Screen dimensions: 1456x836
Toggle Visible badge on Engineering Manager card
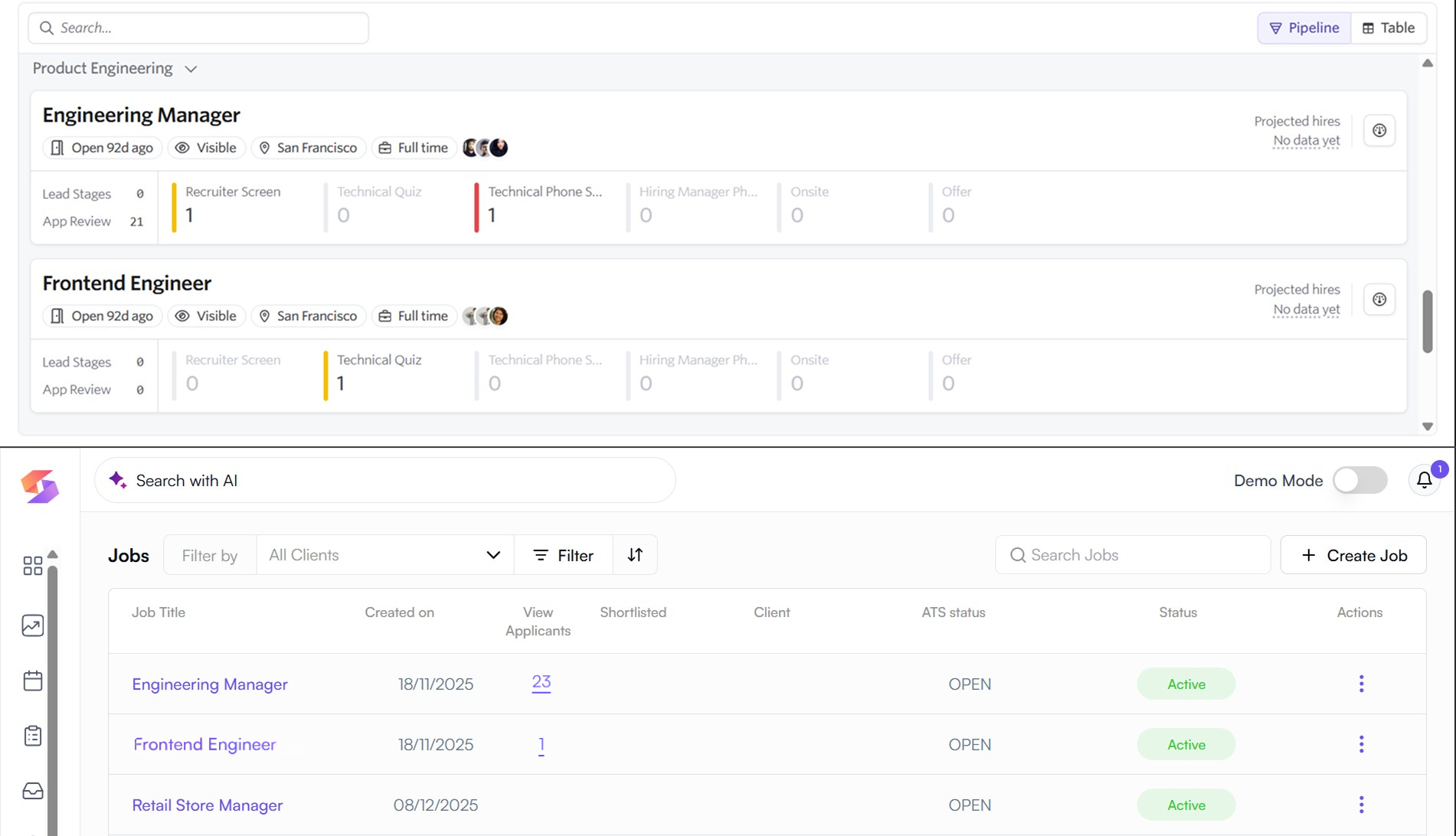(206, 148)
